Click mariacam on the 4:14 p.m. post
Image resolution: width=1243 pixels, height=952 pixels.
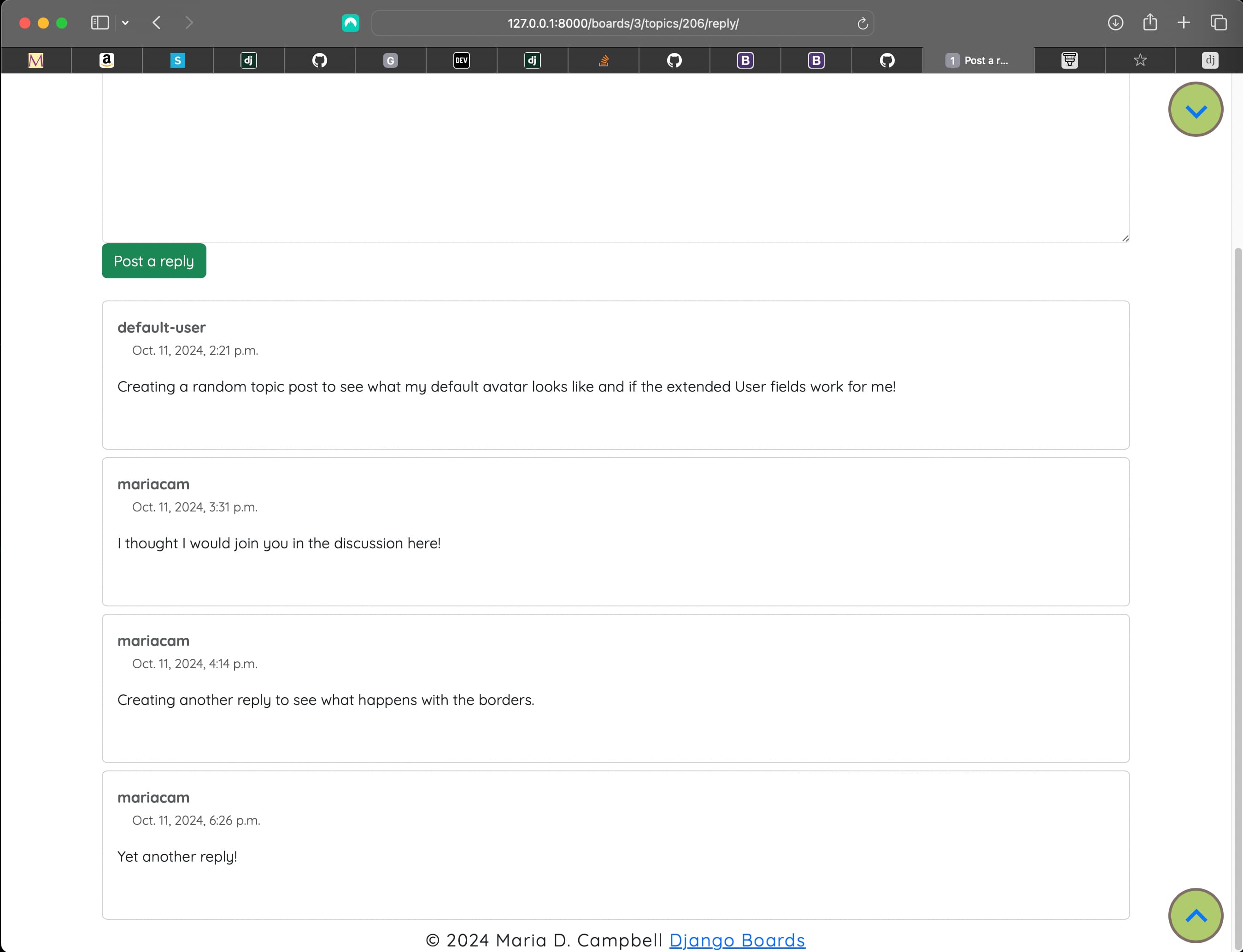153,641
